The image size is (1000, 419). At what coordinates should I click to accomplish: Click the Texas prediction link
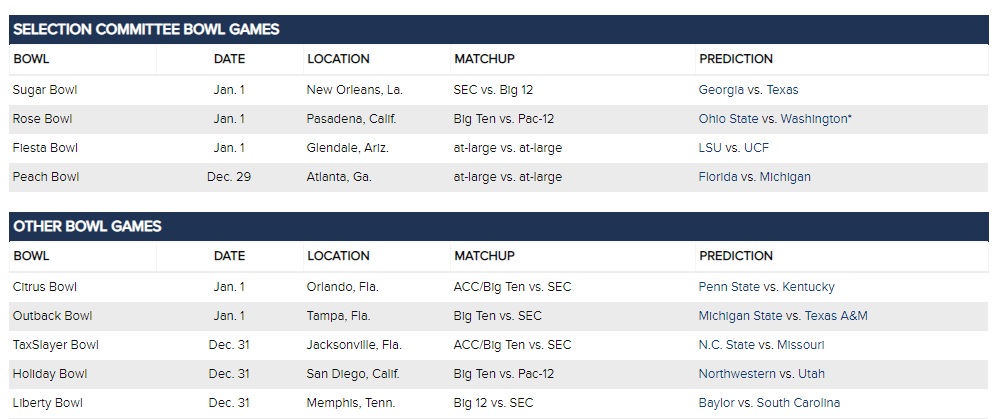click(x=783, y=90)
